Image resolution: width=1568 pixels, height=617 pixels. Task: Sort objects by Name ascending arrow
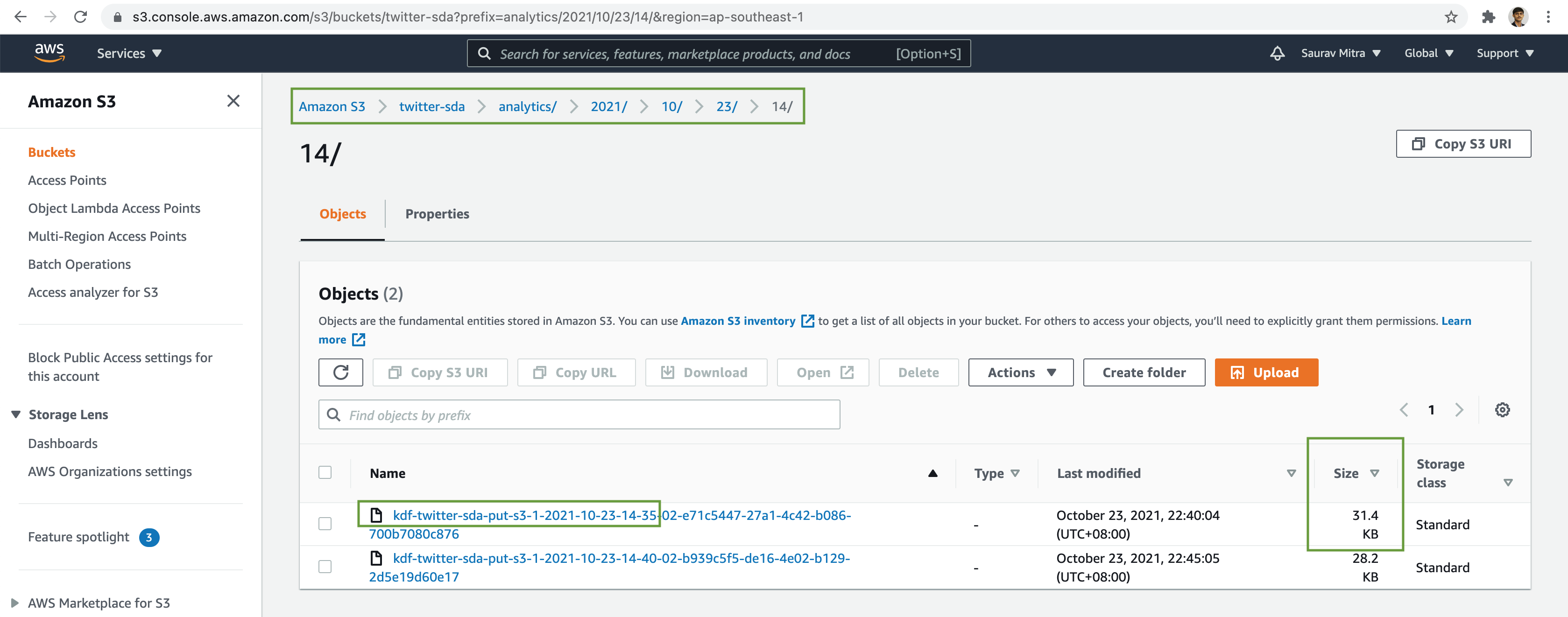[x=932, y=473]
